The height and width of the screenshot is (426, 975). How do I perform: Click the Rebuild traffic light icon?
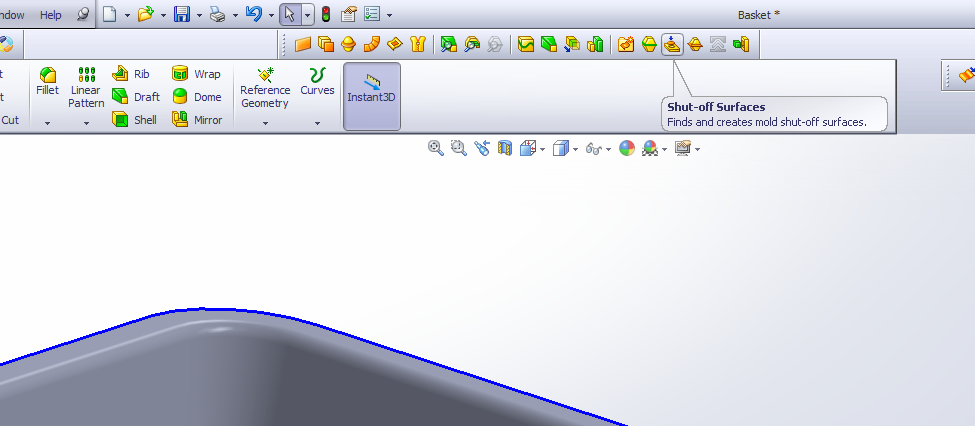326,14
